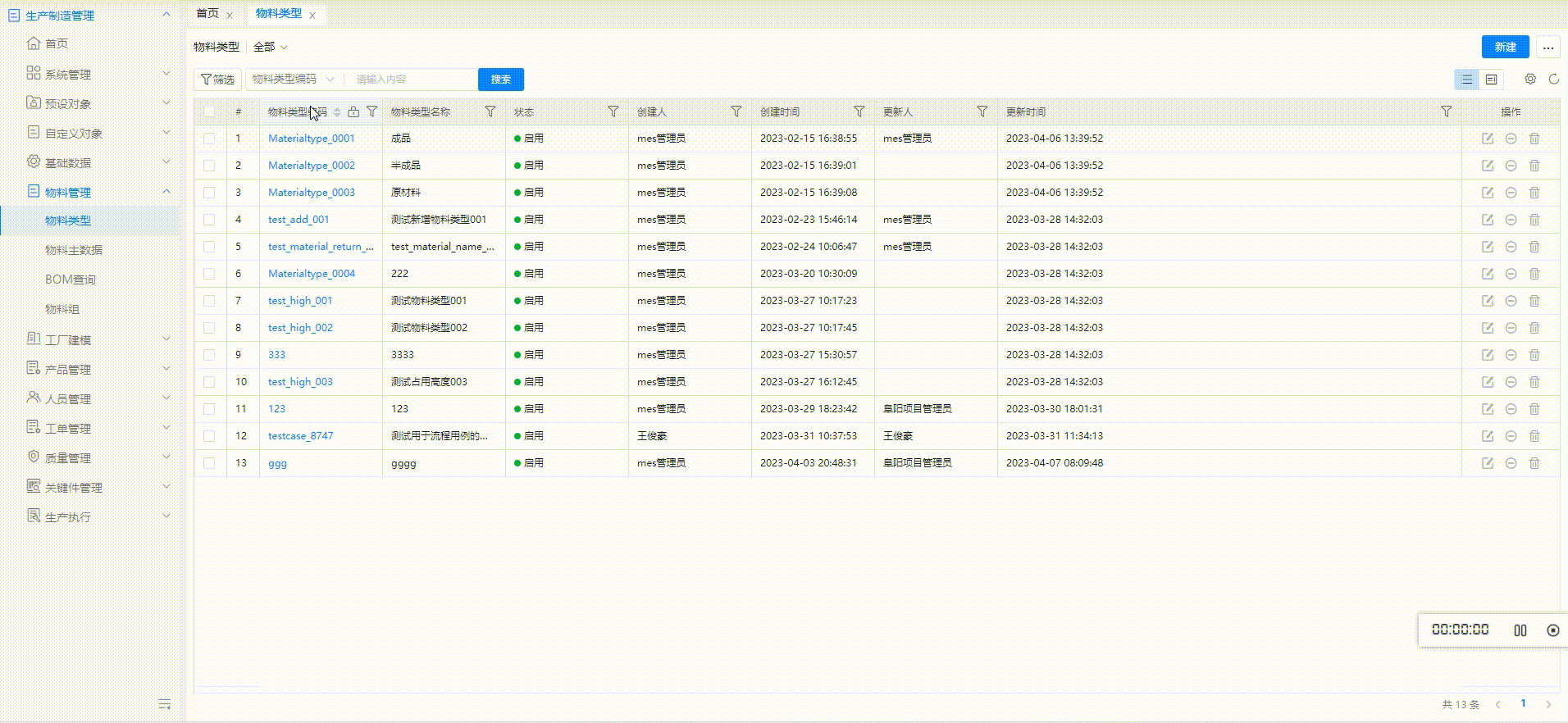Image resolution: width=1568 pixels, height=723 pixels.
Task: Click disable icon for test_add_001 row
Action: 1510,220
